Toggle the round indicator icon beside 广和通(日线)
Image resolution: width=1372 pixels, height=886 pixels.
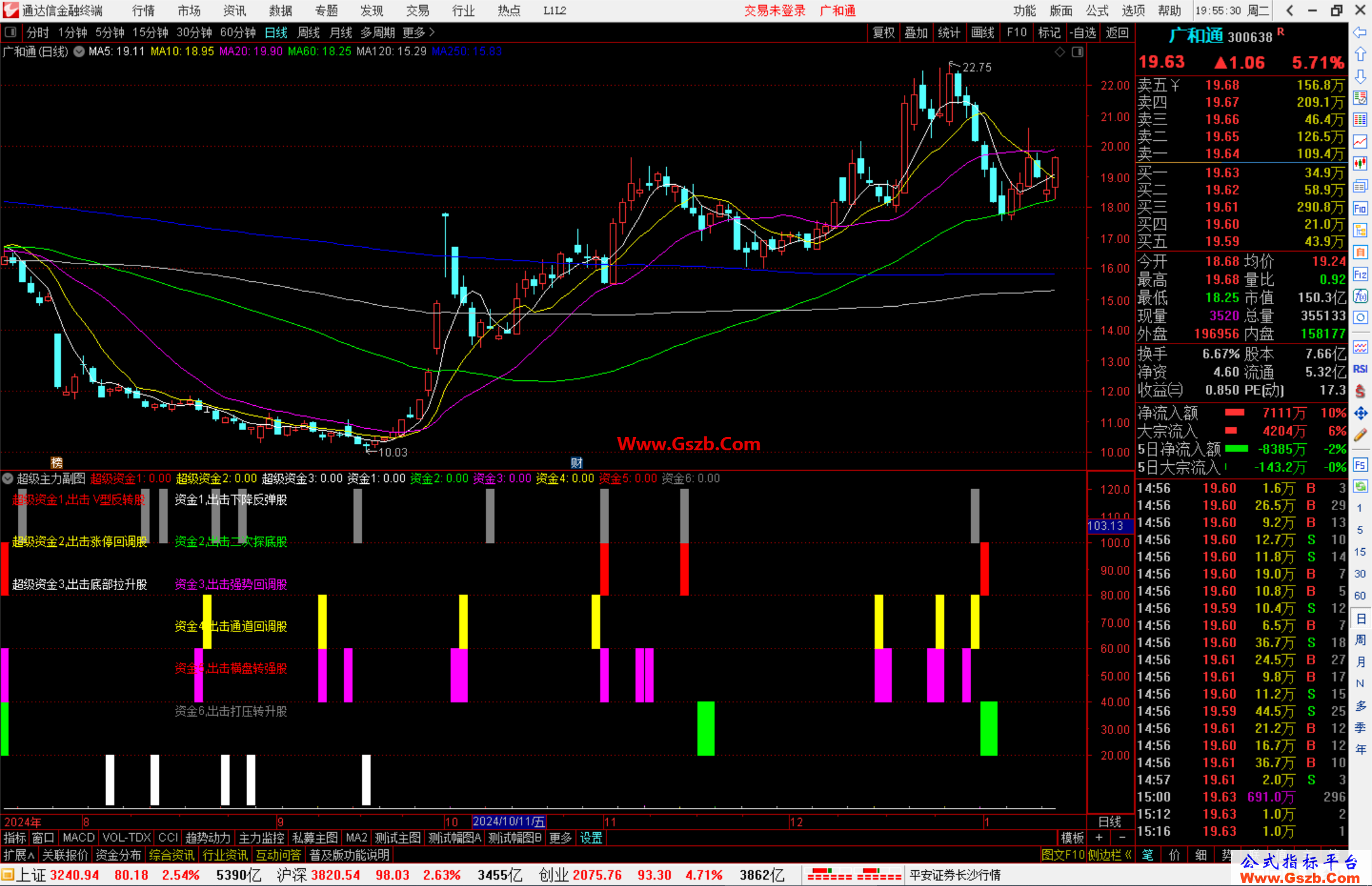coord(79,52)
